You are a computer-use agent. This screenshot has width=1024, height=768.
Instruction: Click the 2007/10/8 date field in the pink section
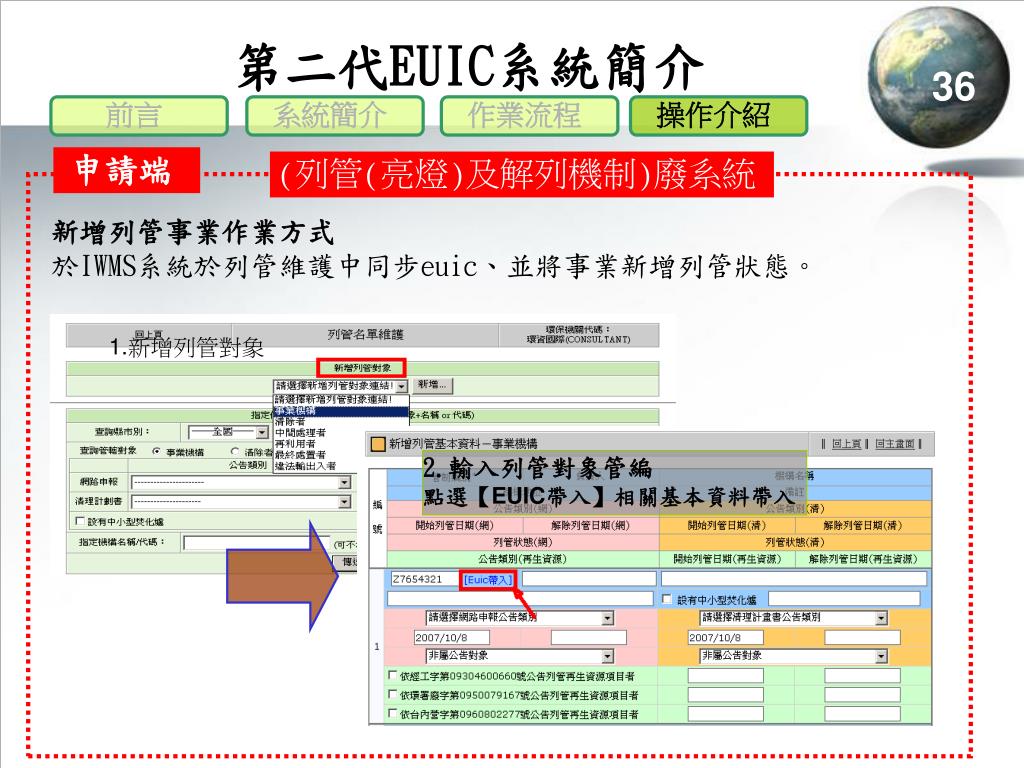[452, 637]
